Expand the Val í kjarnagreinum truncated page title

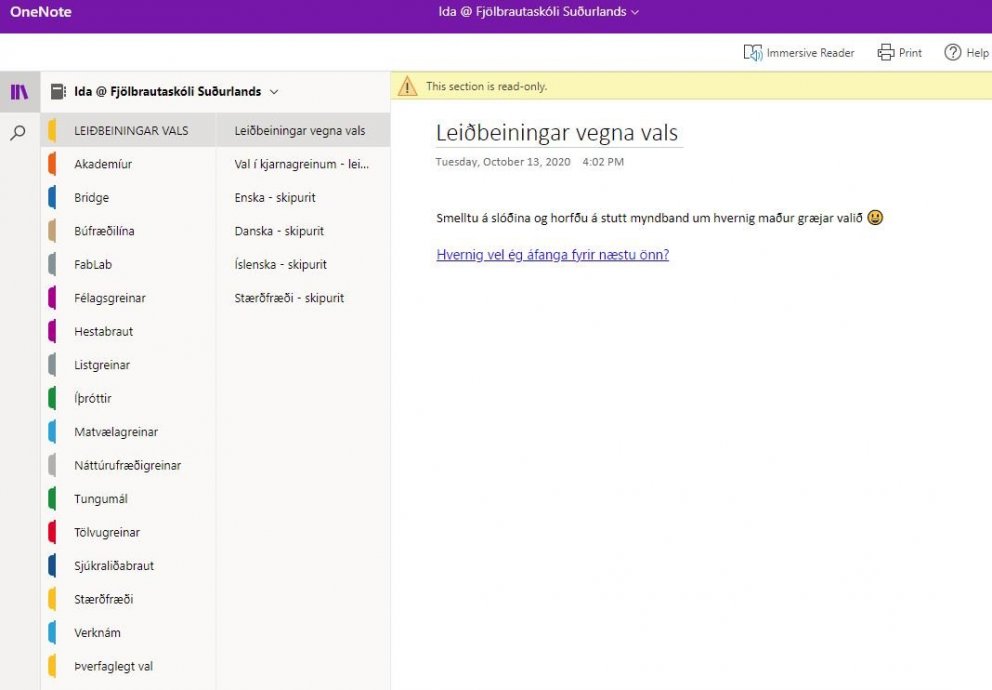pos(300,164)
